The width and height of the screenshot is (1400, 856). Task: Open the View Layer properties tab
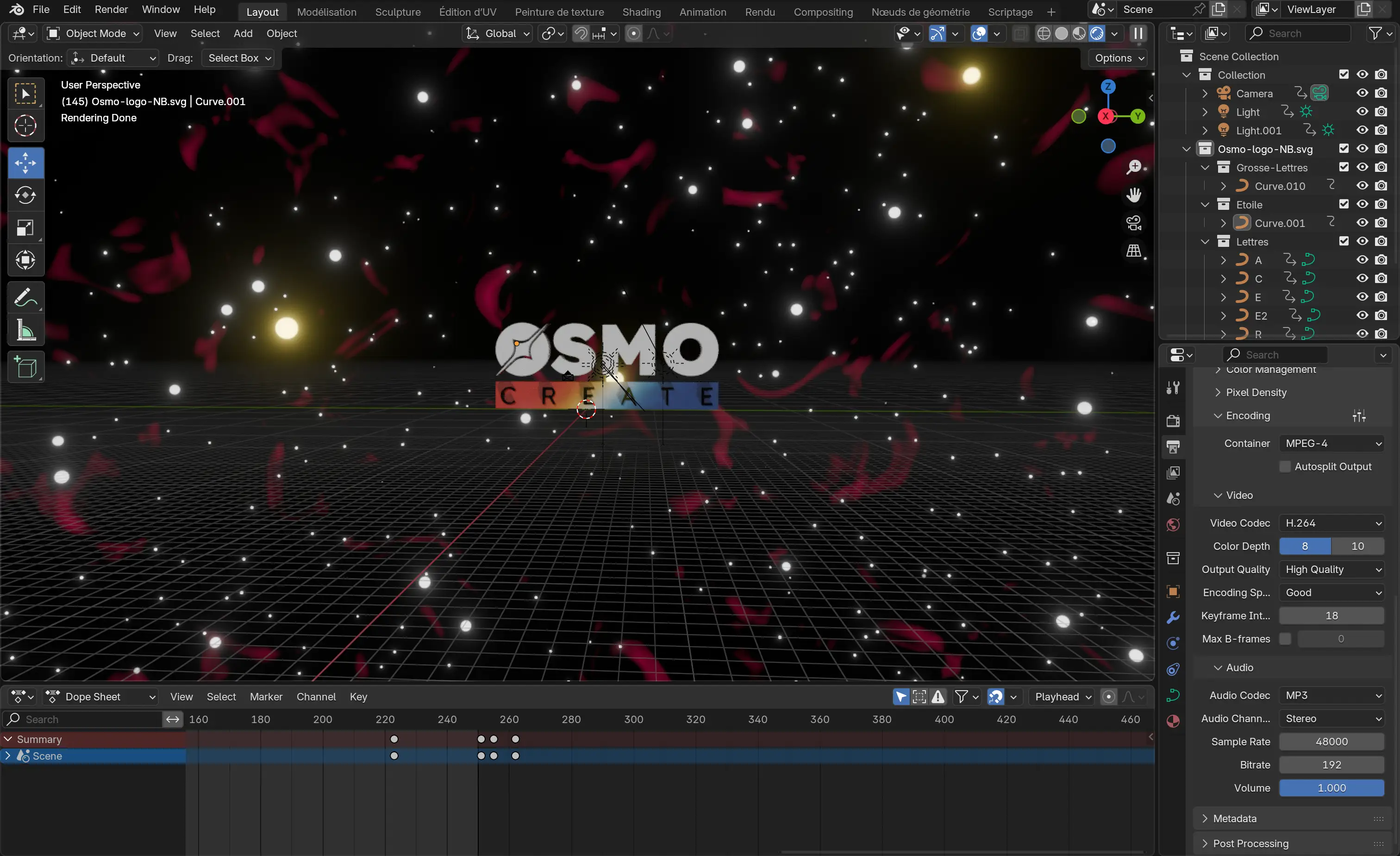(1173, 473)
